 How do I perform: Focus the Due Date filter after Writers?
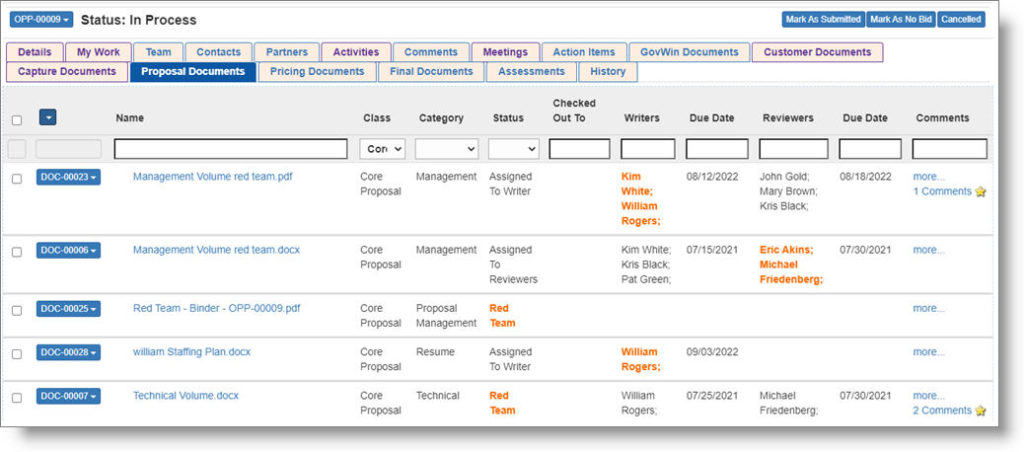pos(717,149)
